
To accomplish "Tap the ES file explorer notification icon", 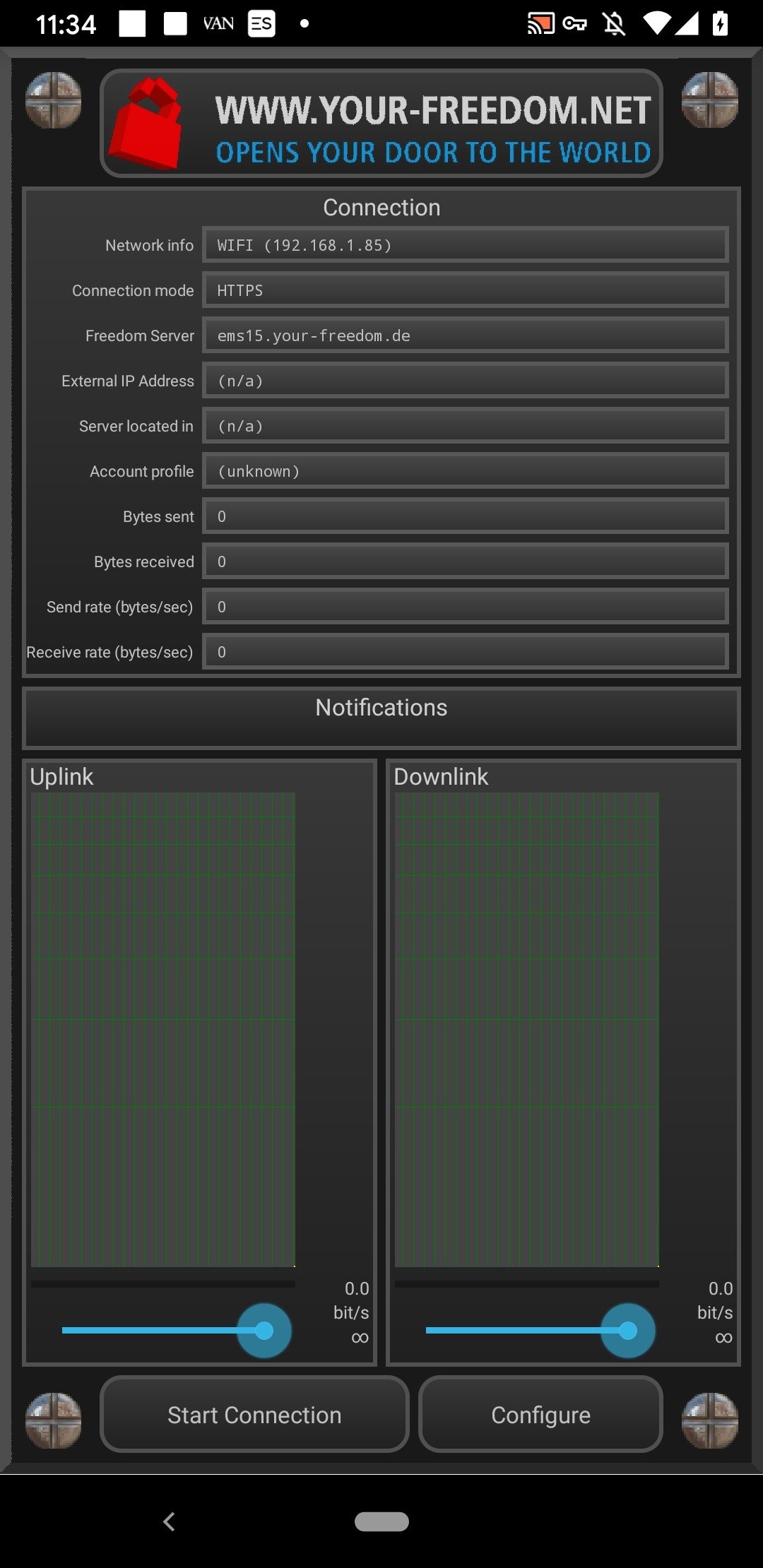I will (x=261, y=24).
